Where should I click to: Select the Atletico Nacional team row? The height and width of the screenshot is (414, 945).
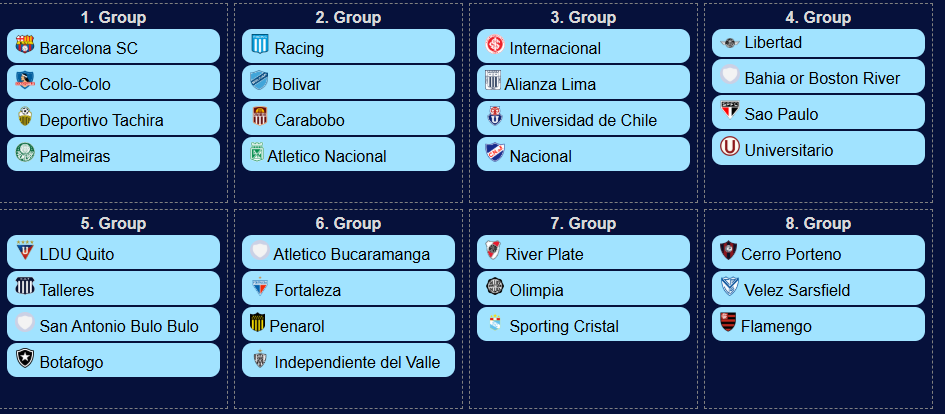coord(348,154)
